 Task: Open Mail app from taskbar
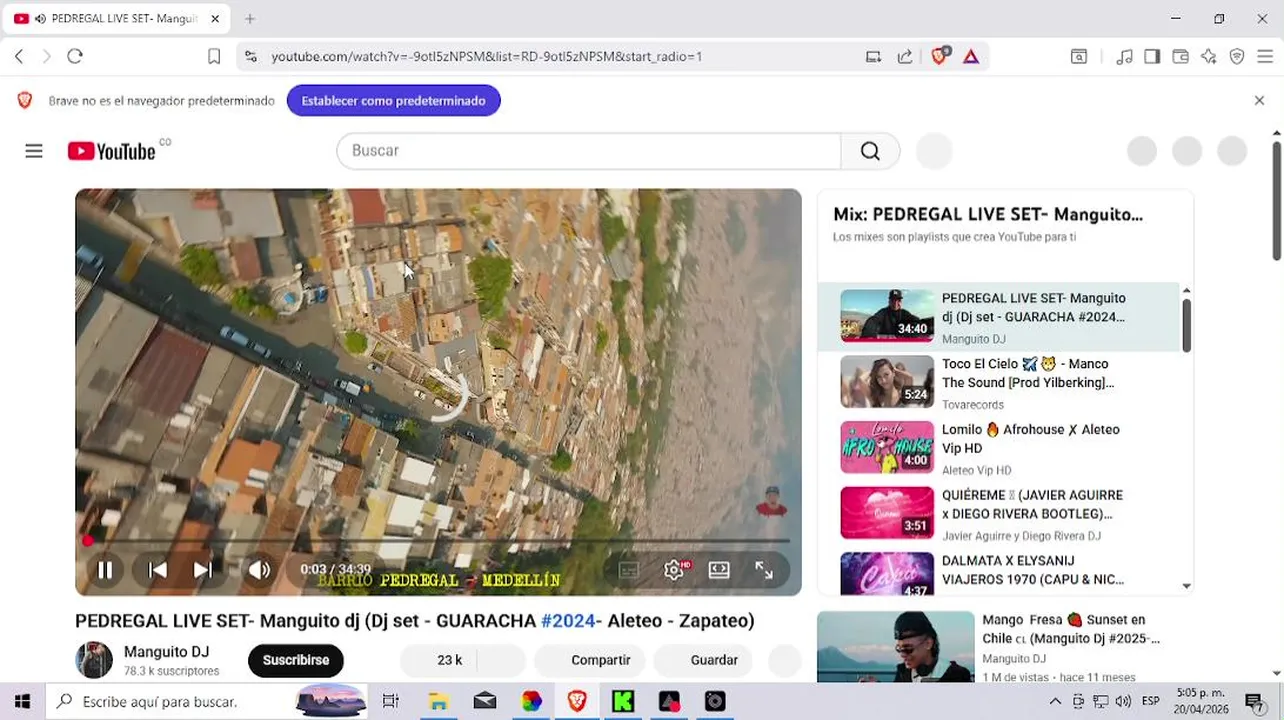(x=485, y=702)
